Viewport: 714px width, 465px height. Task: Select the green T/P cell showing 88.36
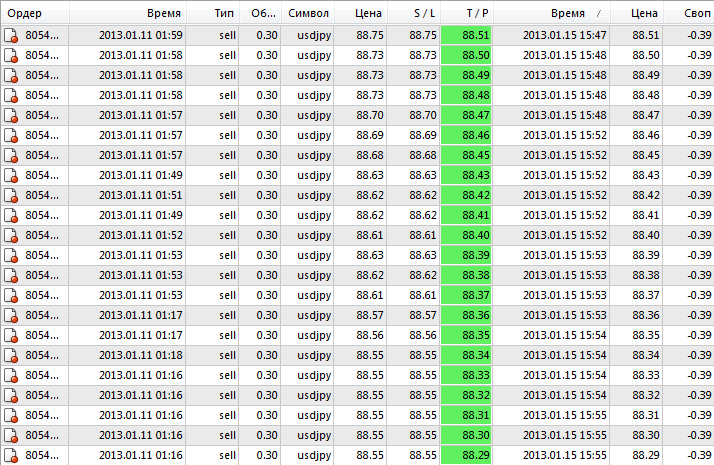pos(466,316)
